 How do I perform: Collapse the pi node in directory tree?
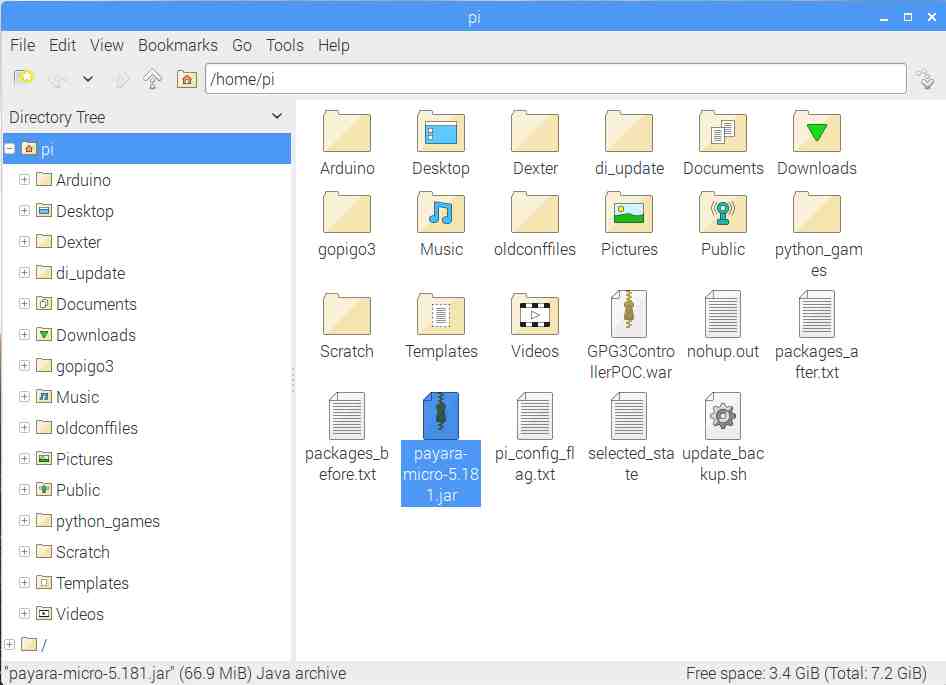tap(10, 149)
